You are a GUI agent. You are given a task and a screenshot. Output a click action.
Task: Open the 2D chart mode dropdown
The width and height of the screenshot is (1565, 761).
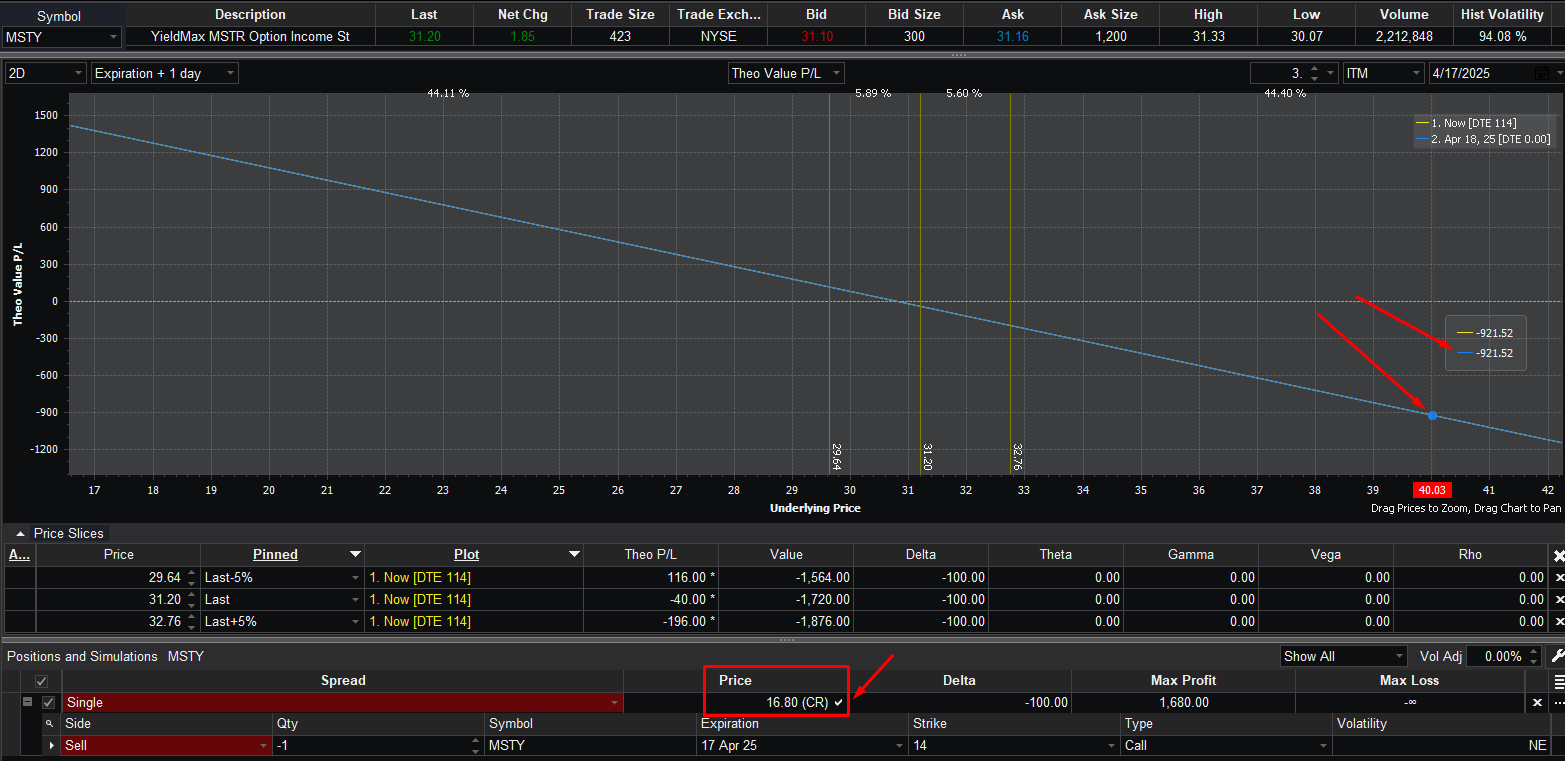pos(79,74)
